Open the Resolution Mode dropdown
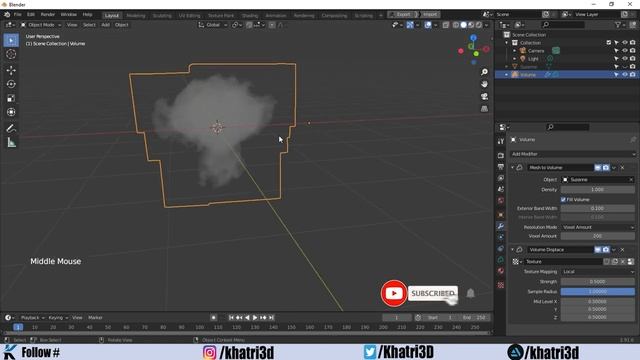This screenshot has height=360, width=640. 598,227
